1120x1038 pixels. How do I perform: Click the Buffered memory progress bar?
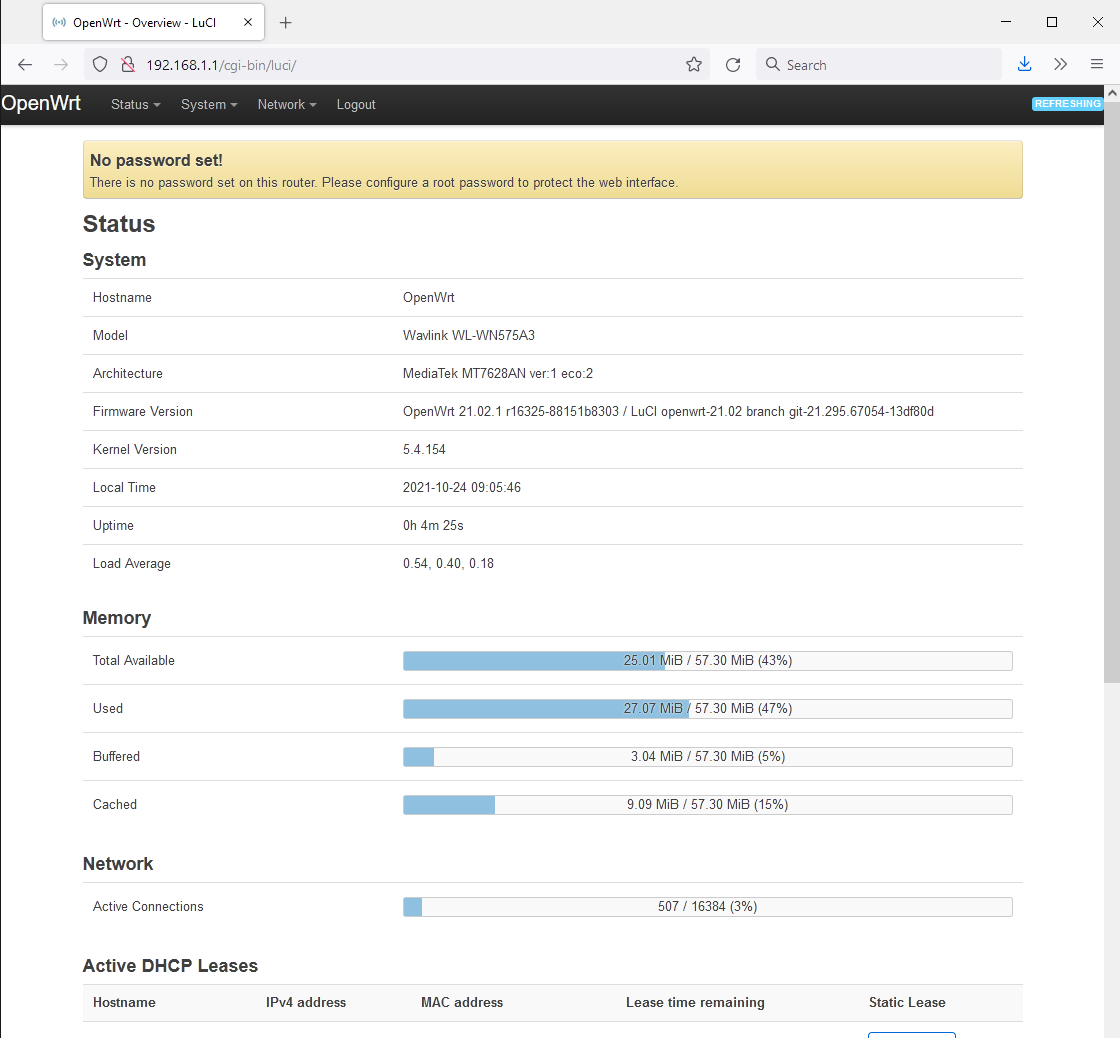[707, 757]
